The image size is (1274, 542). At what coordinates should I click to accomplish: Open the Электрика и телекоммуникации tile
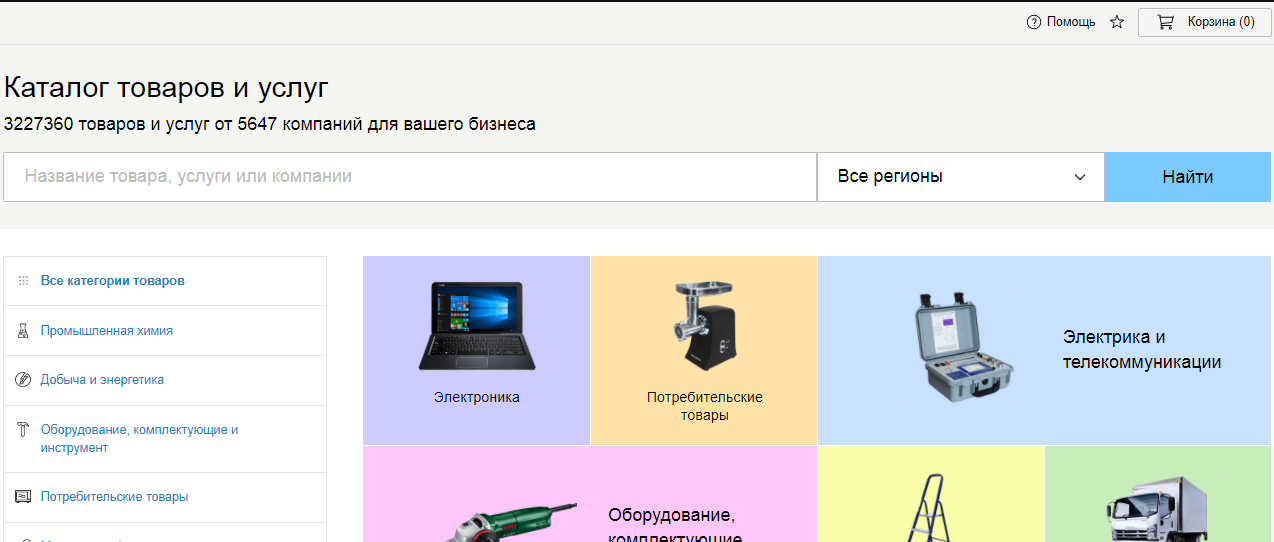1045,350
